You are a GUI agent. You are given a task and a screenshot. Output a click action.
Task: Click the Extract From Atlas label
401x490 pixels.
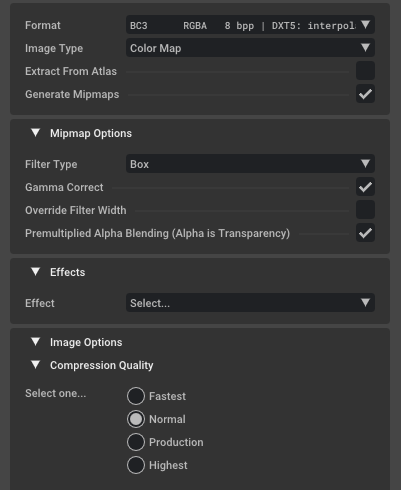(x=71, y=71)
